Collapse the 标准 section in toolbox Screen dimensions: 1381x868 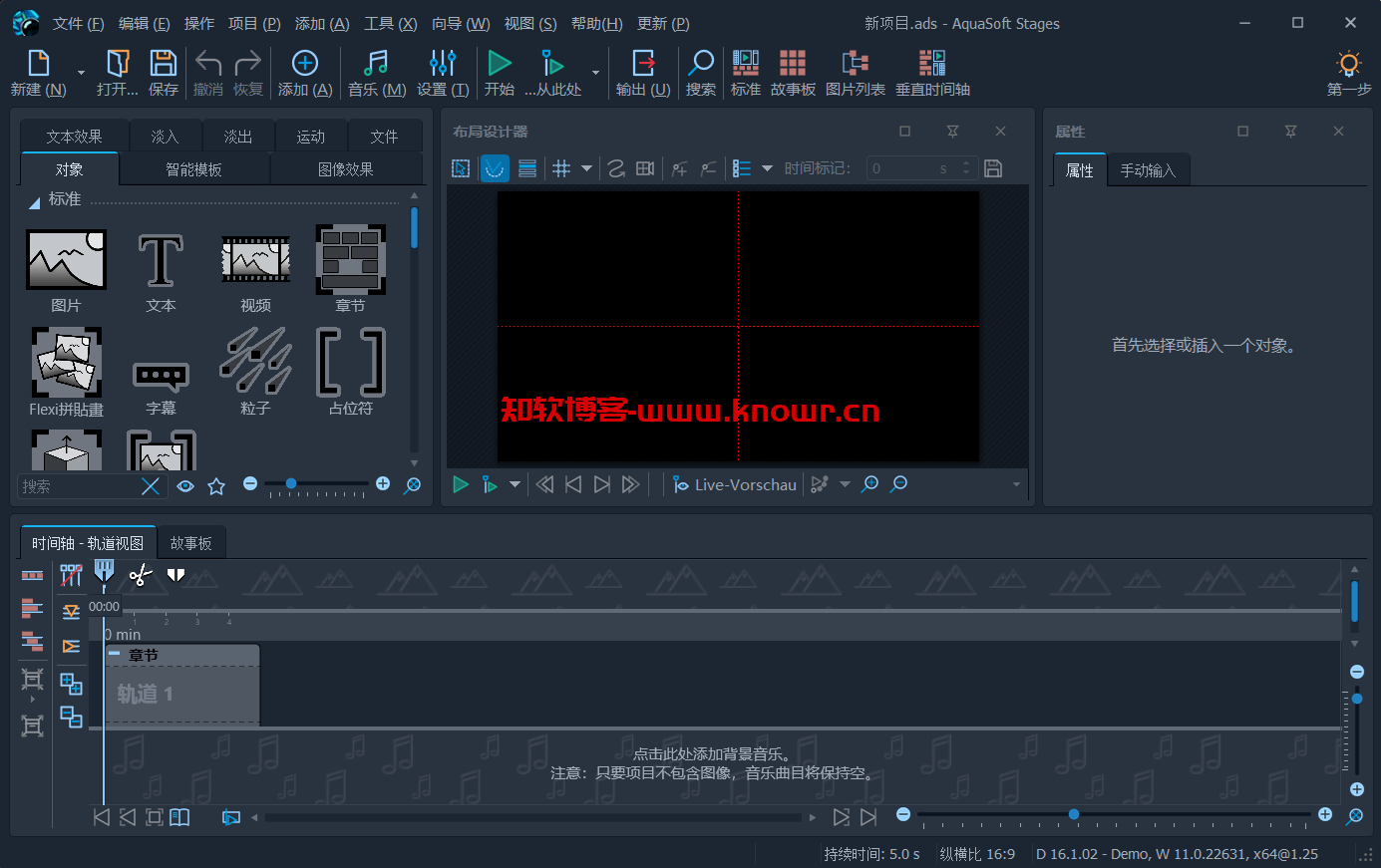(x=34, y=202)
